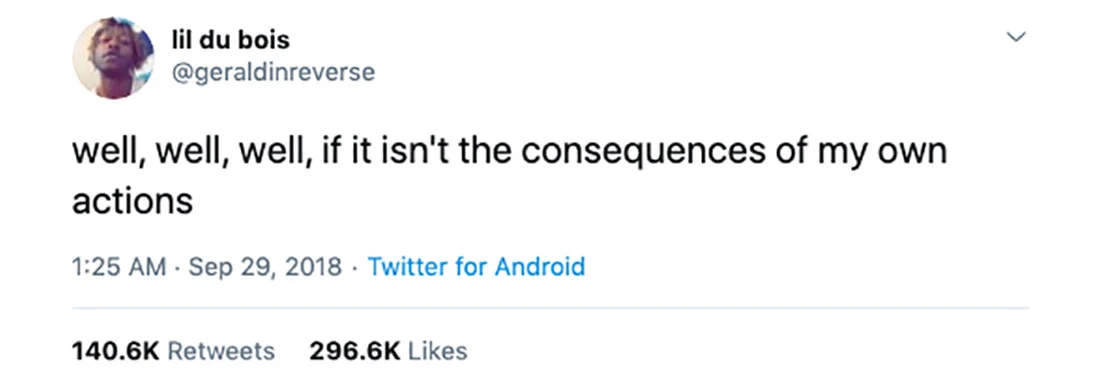Click the Retweets label
This screenshot has width=1100, height=388.
point(222,350)
